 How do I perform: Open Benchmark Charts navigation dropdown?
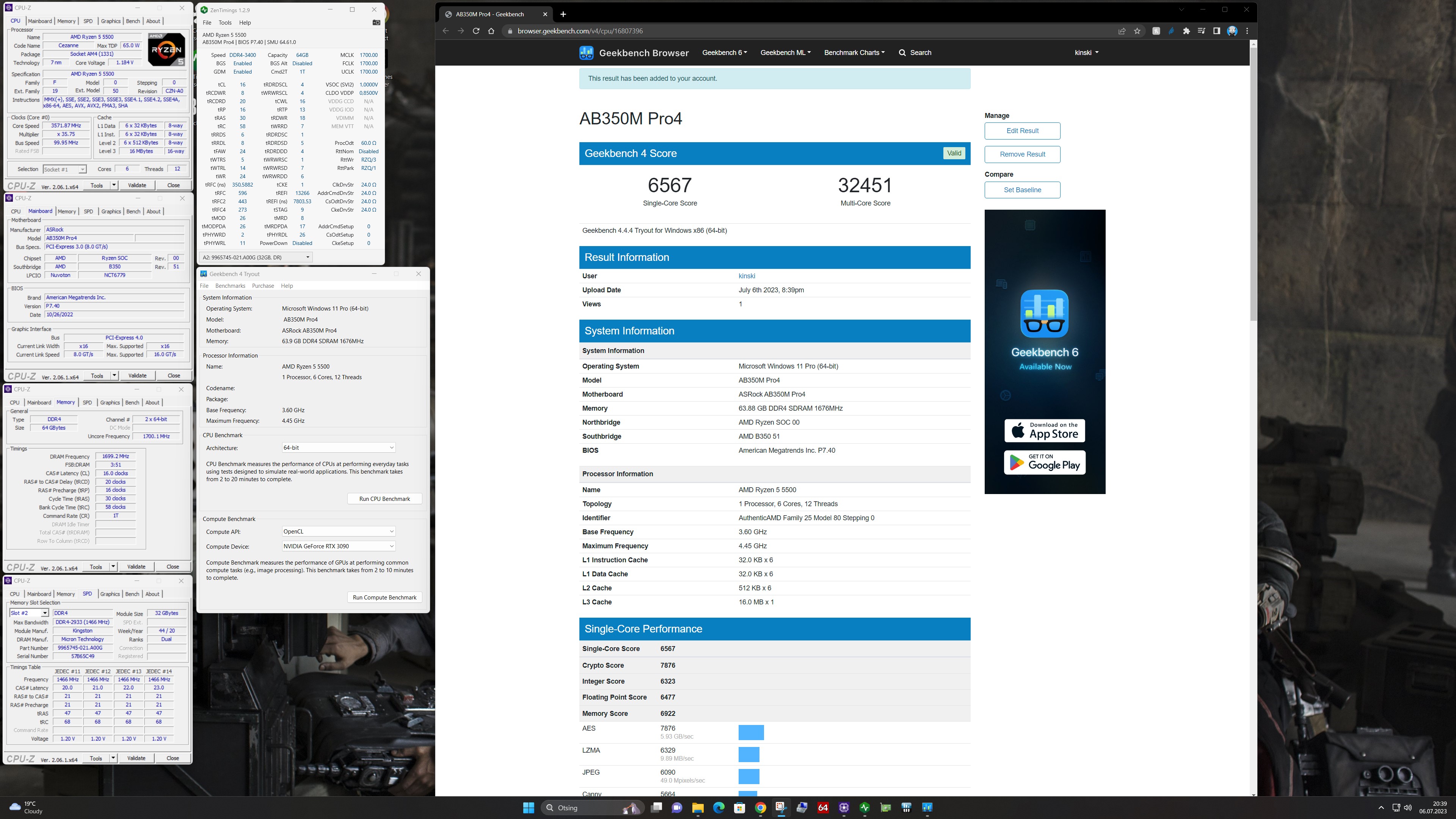(x=854, y=53)
